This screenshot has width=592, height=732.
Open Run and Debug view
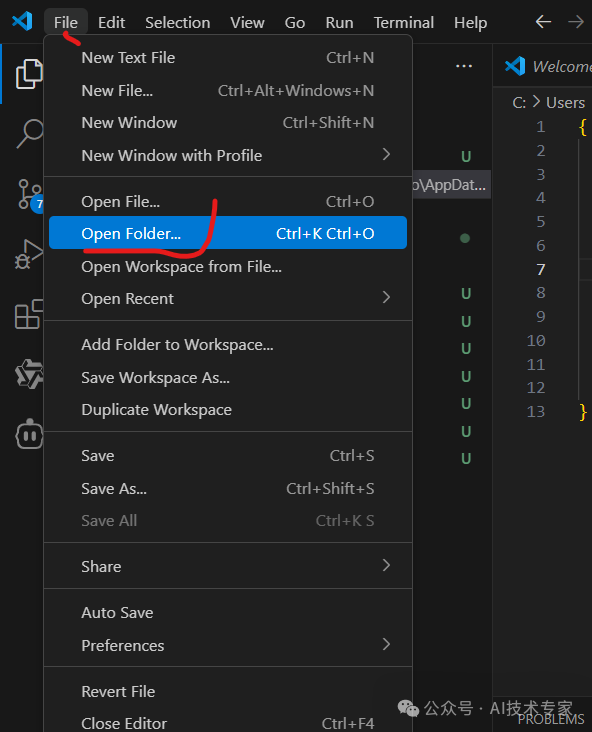coord(29,254)
